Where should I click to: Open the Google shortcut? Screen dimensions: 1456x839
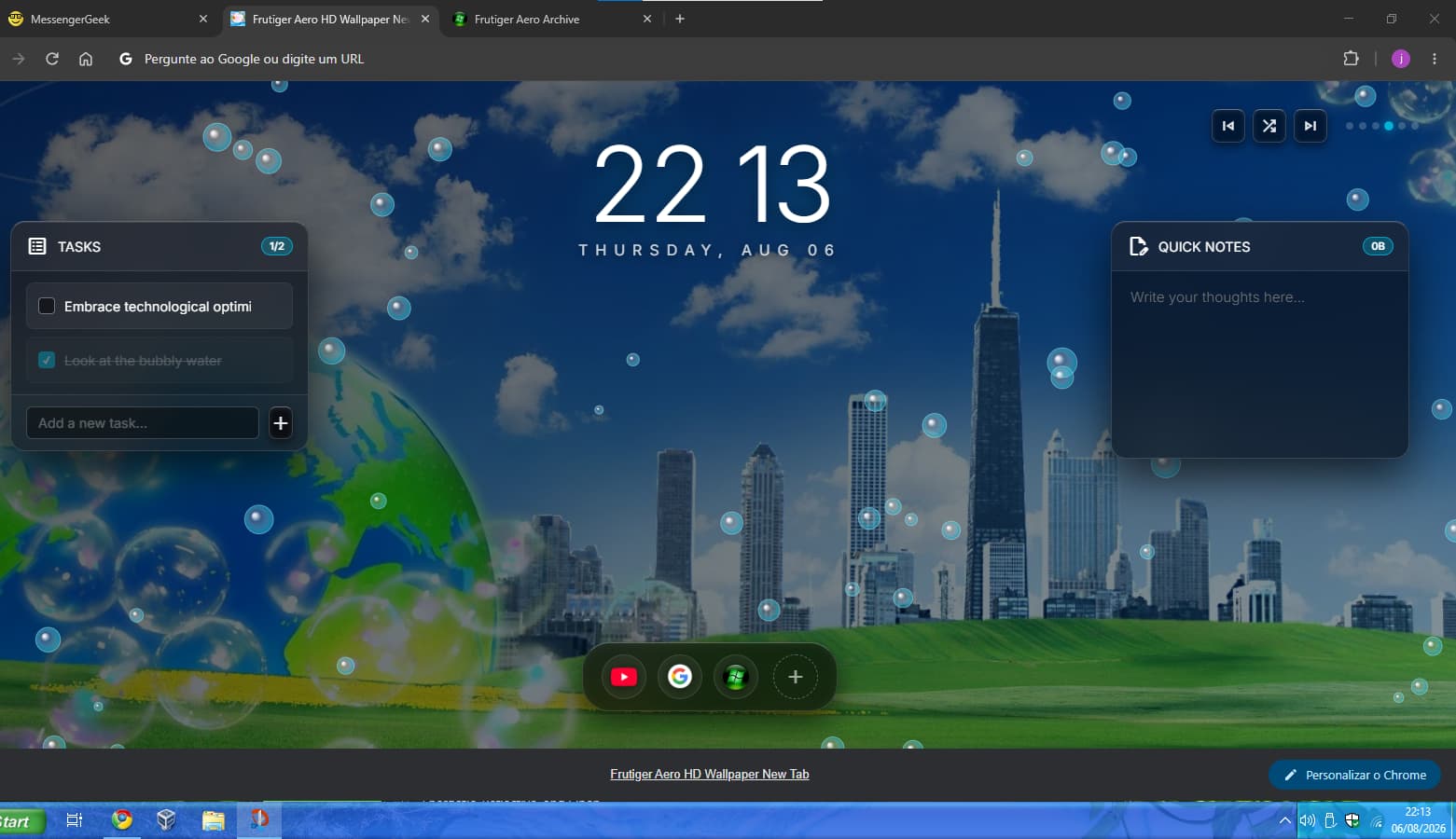680,677
